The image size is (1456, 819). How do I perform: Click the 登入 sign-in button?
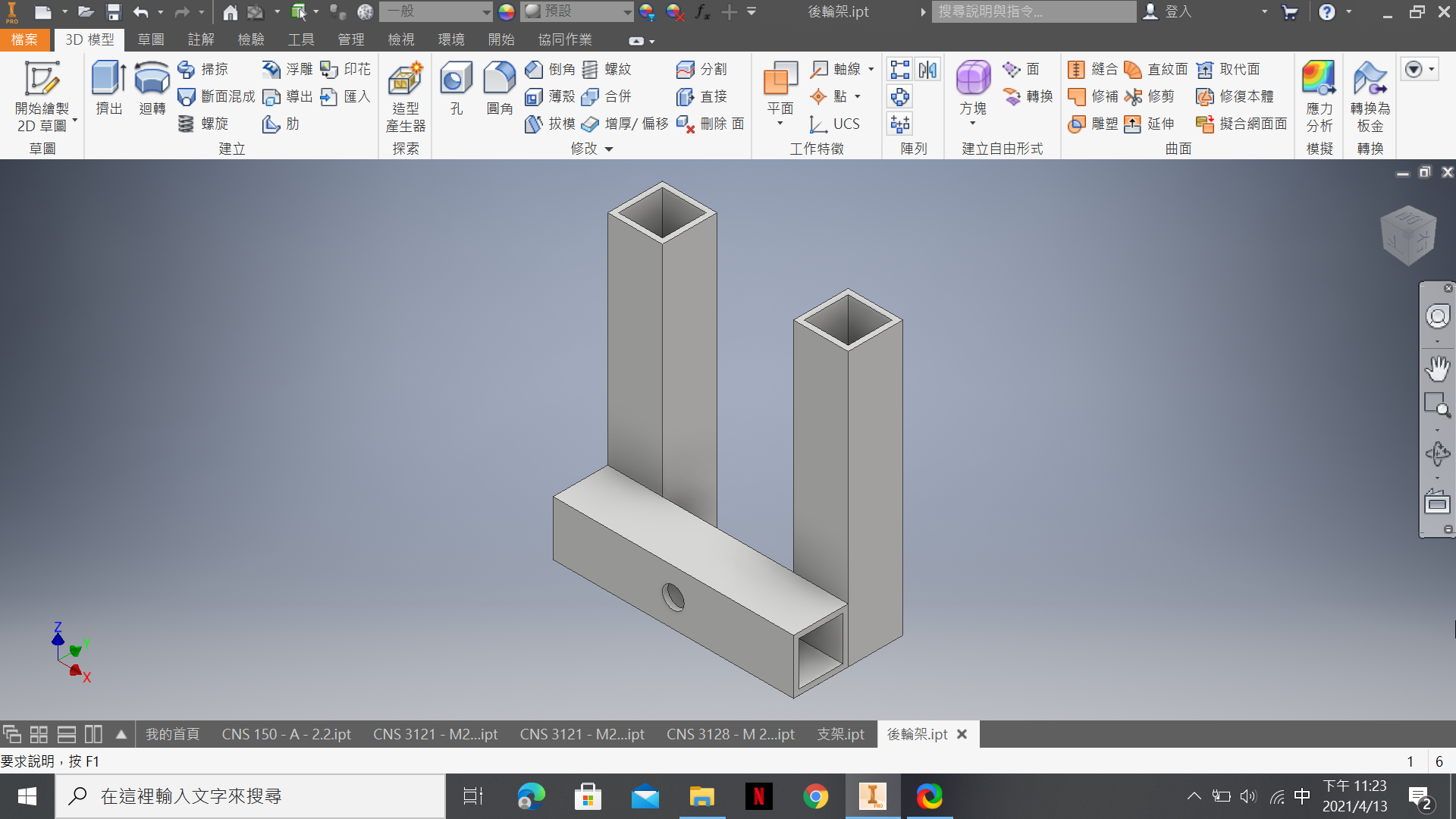point(1168,11)
